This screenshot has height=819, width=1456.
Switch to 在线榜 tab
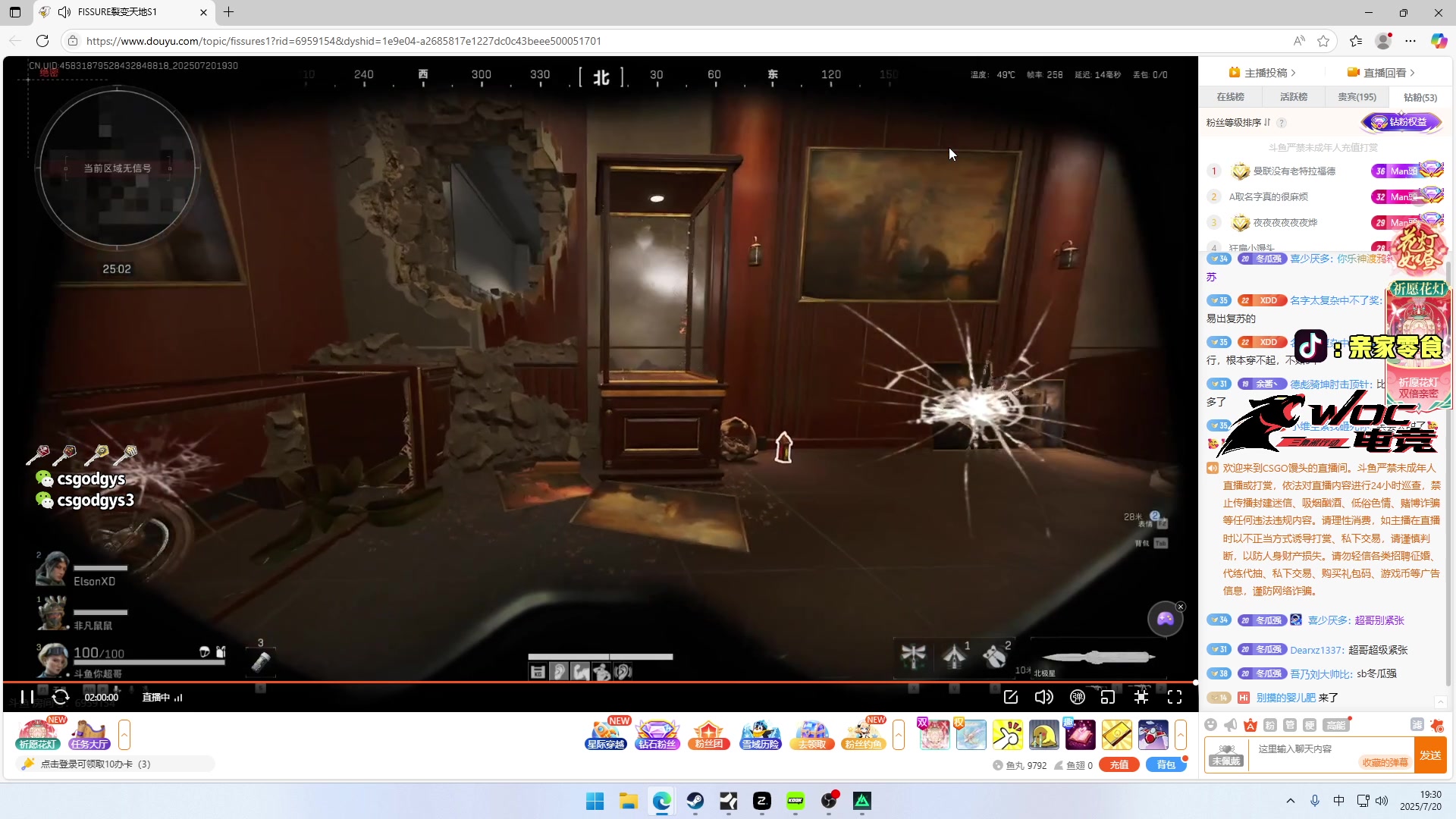click(1230, 97)
